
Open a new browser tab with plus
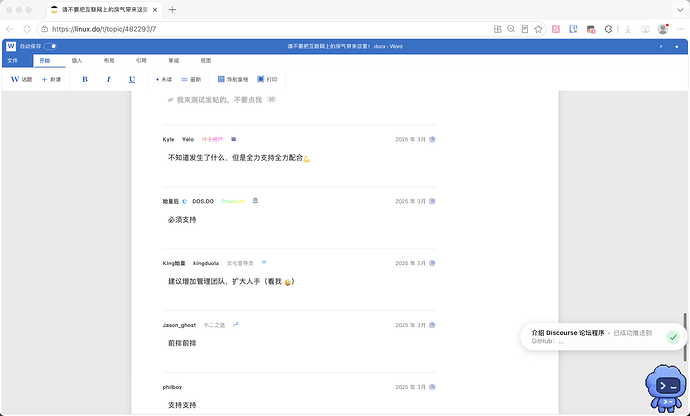pos(172,10)
